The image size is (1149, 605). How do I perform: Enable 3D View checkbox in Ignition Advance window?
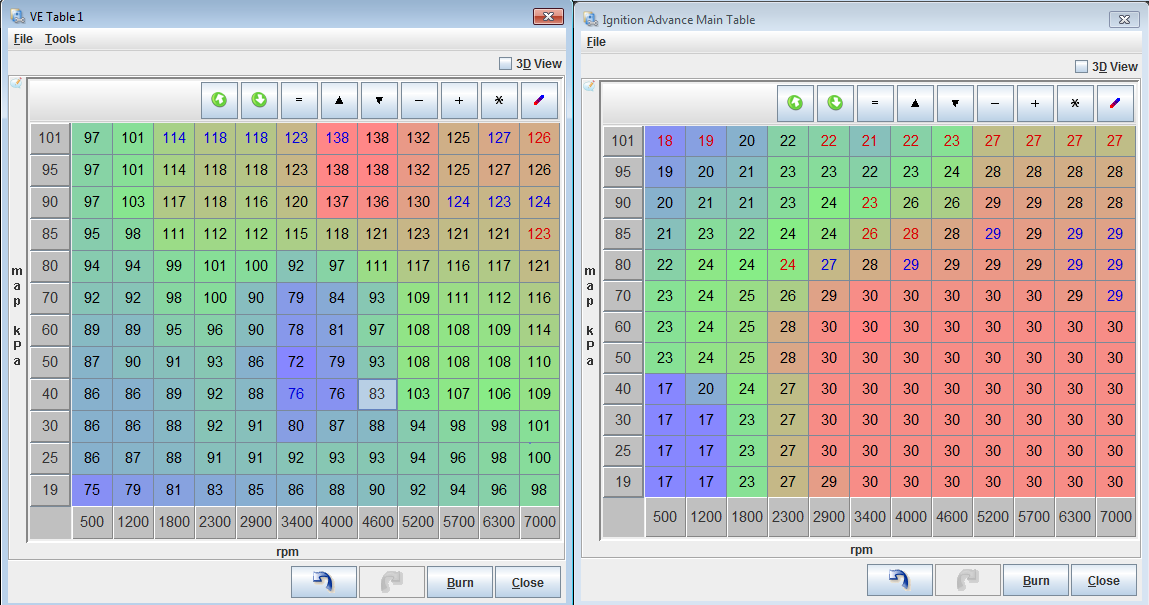1081,67
